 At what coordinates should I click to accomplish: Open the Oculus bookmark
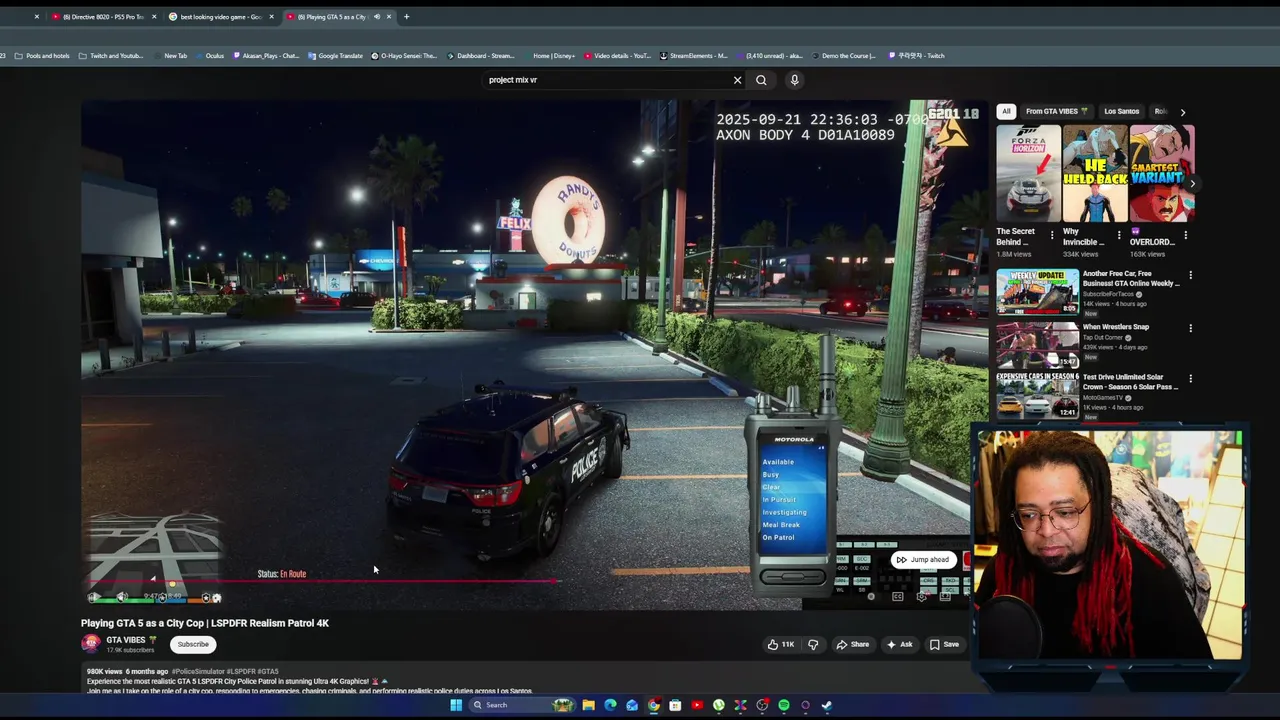210,56
